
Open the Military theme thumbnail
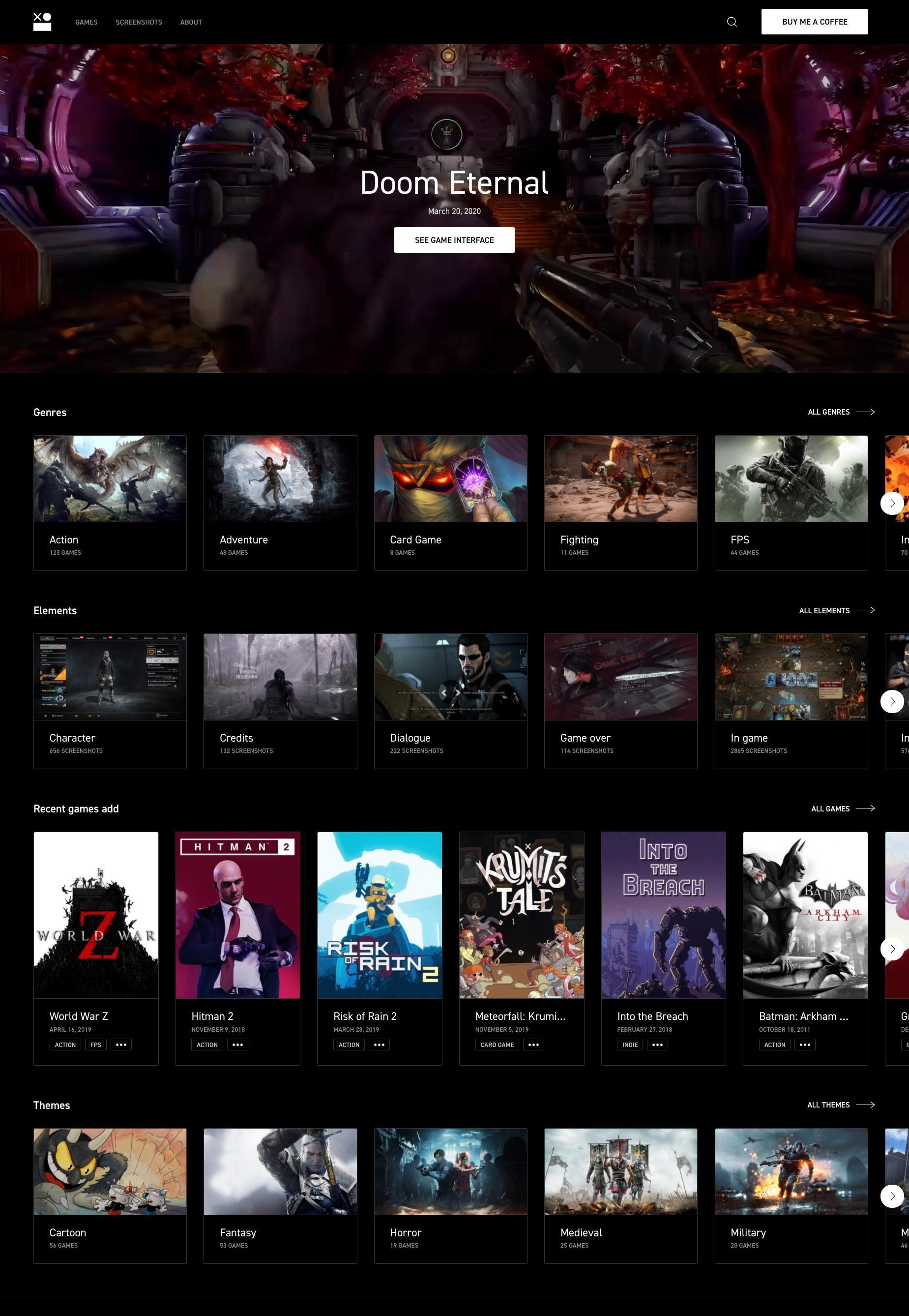(x=791, y=1171)
